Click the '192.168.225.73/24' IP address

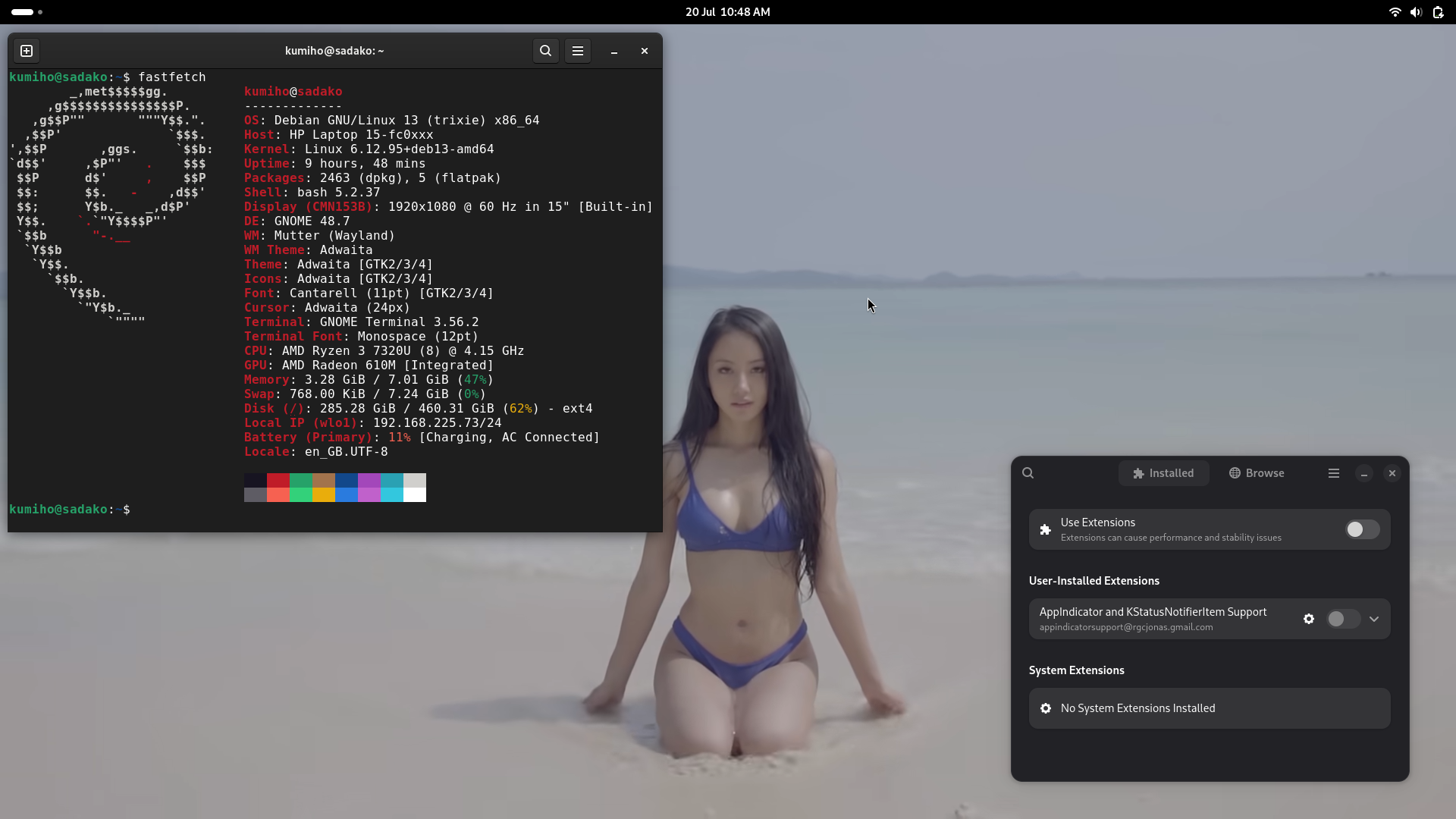coord(437,423)
